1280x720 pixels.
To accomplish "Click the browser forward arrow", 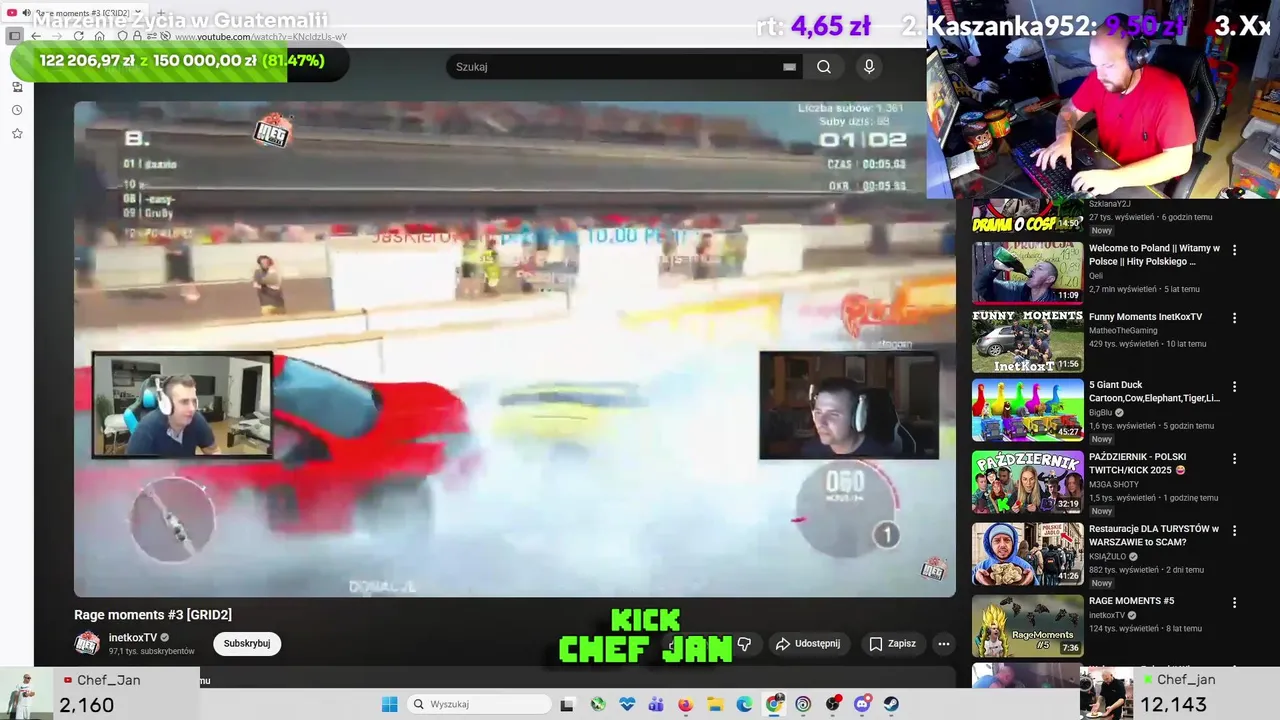I will [57, 36].
